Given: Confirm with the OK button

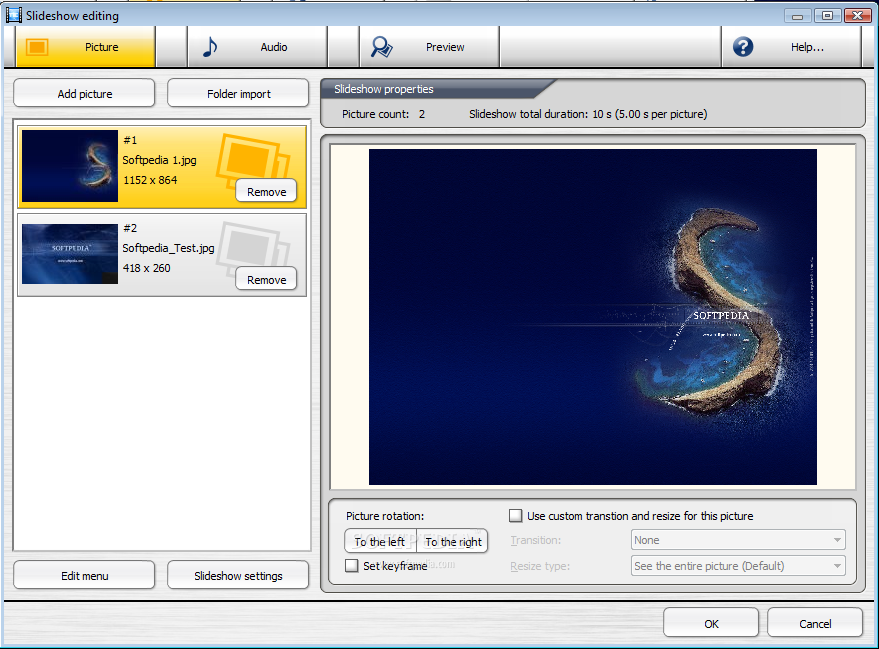Looking at the screenshot, I should 711,623.
